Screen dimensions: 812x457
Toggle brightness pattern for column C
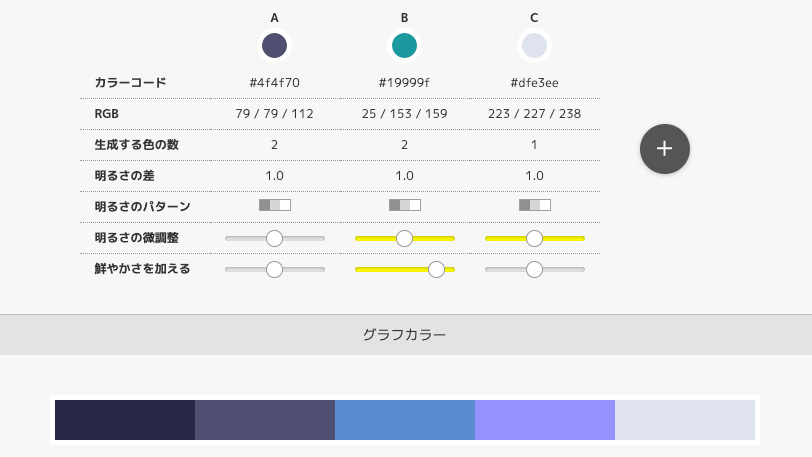click(x=535, y=205)
